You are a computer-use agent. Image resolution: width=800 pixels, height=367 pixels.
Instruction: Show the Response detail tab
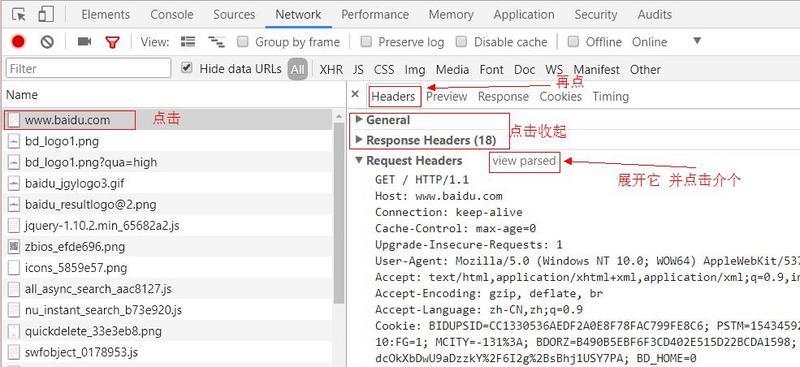pos(503,96)
